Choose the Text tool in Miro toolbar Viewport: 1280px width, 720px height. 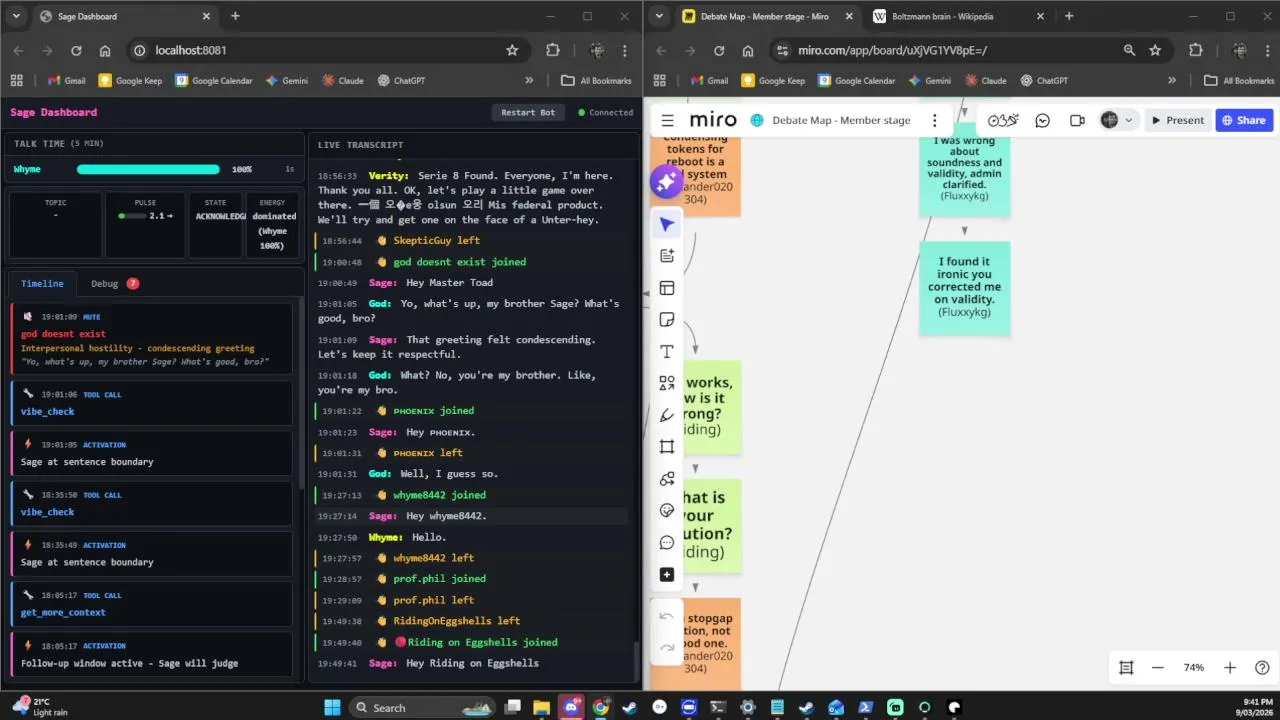(667, 352)
